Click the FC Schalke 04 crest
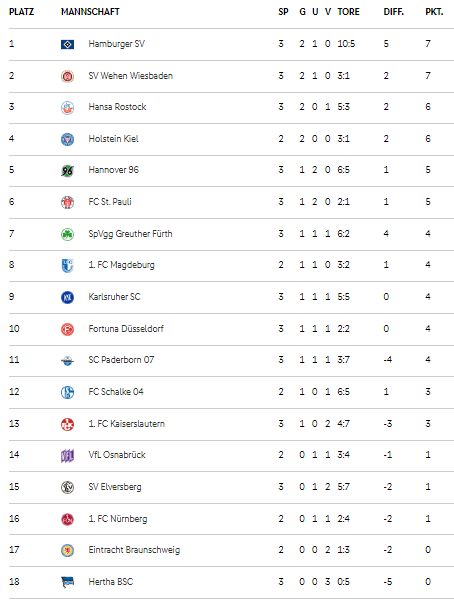454x605 pixels. 68,392
